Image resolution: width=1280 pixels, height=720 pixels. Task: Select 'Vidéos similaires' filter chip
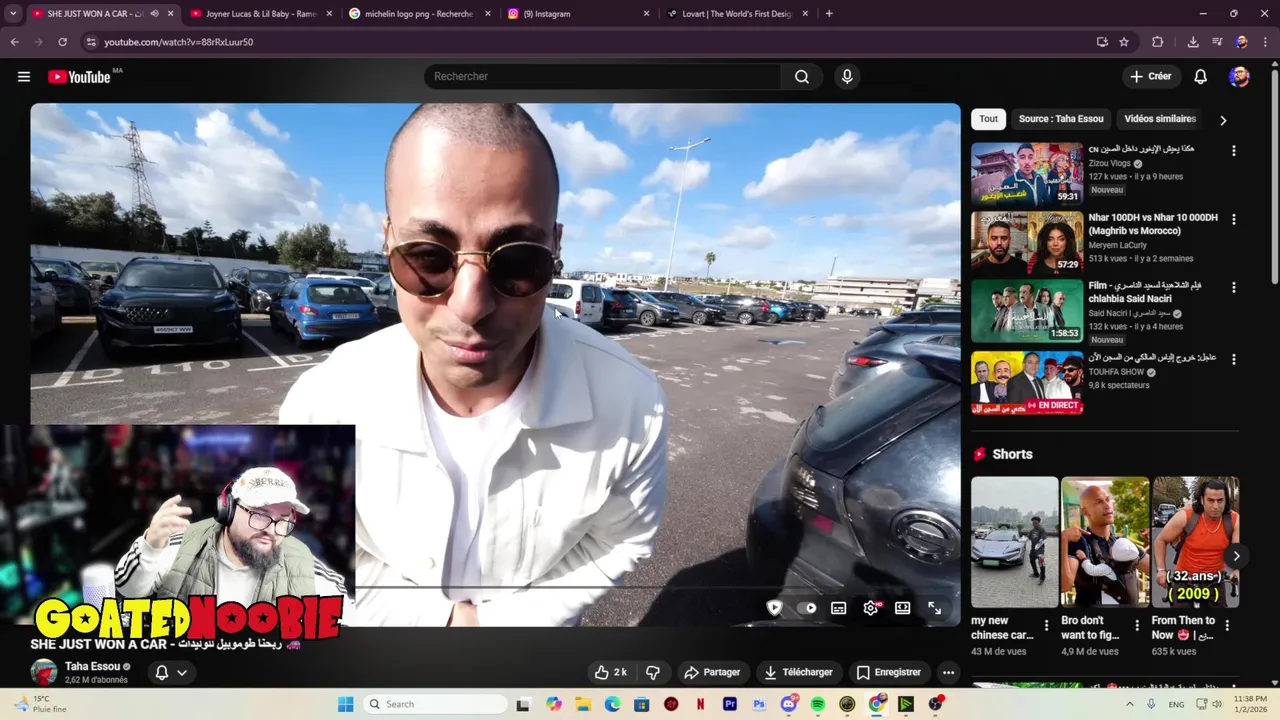1160,119
